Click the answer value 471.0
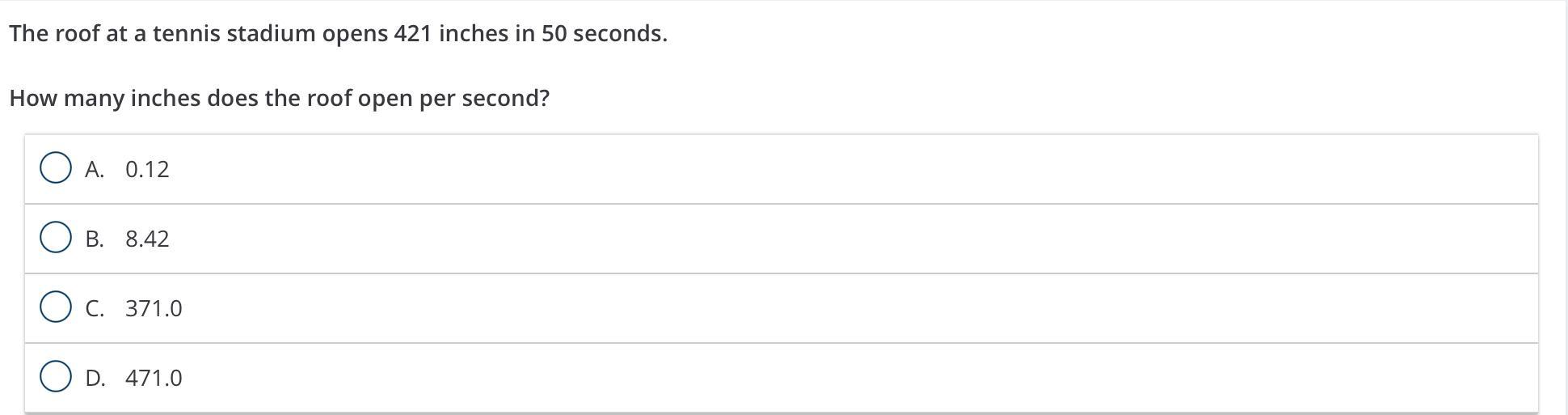 point(154,378)
